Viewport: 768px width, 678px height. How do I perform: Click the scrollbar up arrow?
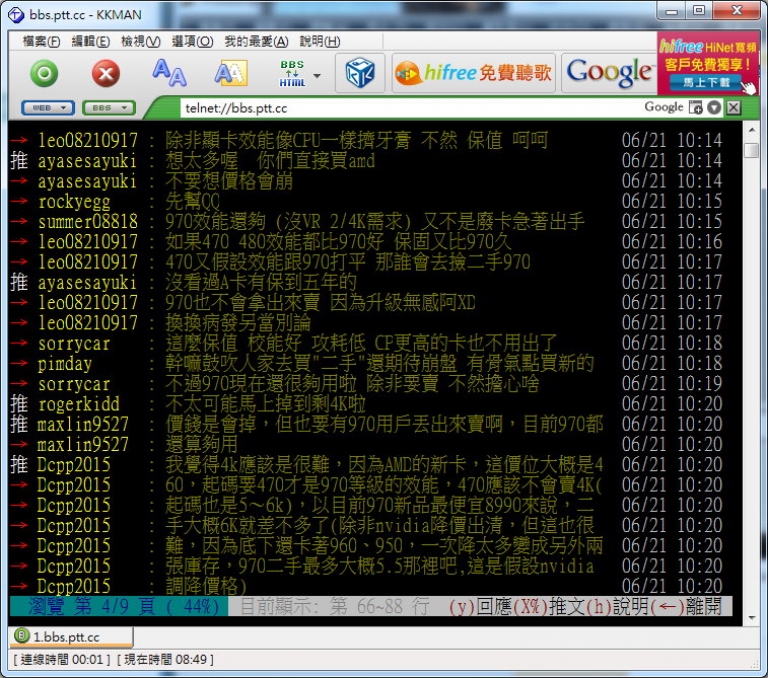(752, 130)
